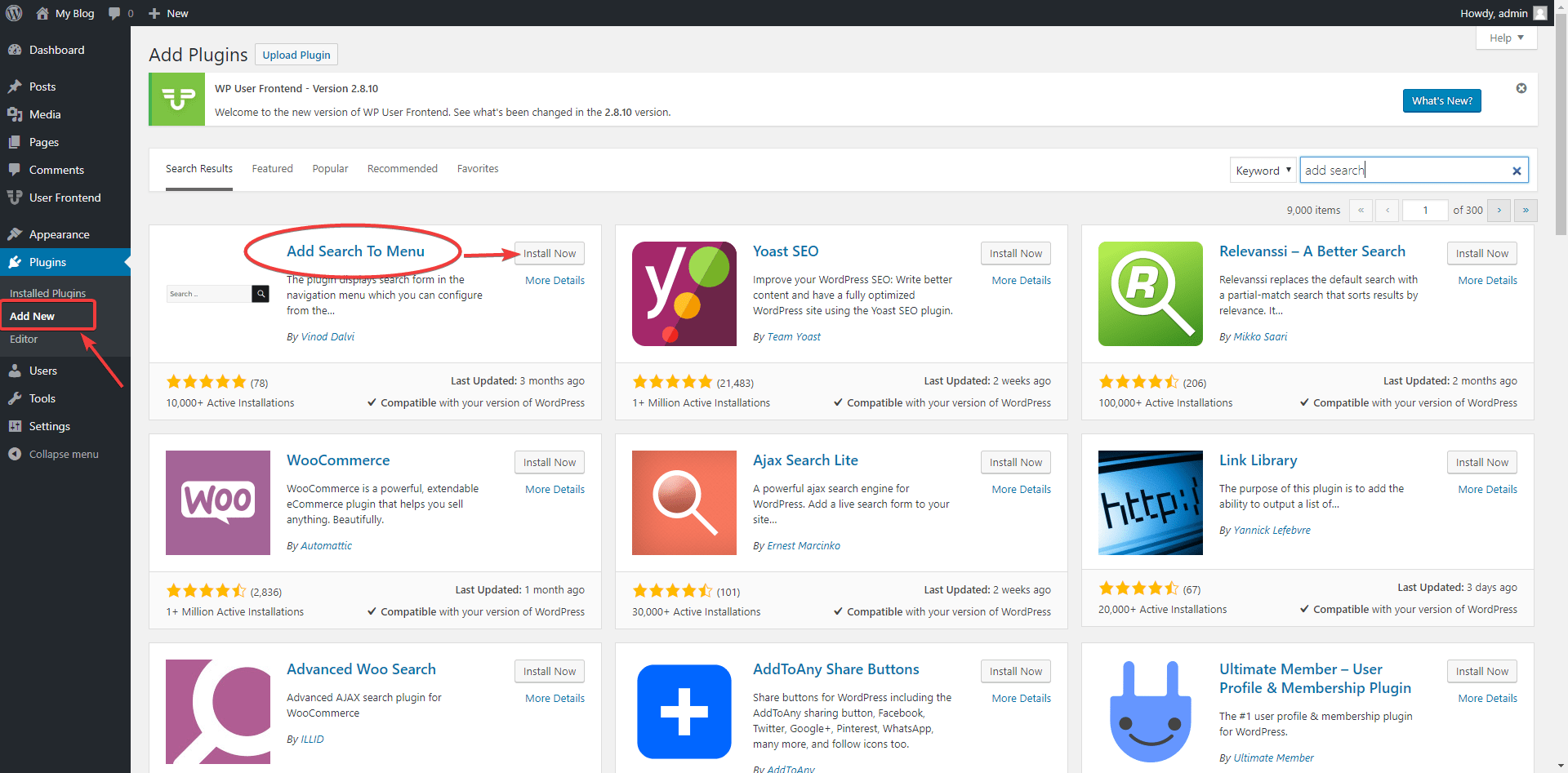Open Vinod Dalvi author link
This screenshot has height=773, width=1568.
coord(327,336)
